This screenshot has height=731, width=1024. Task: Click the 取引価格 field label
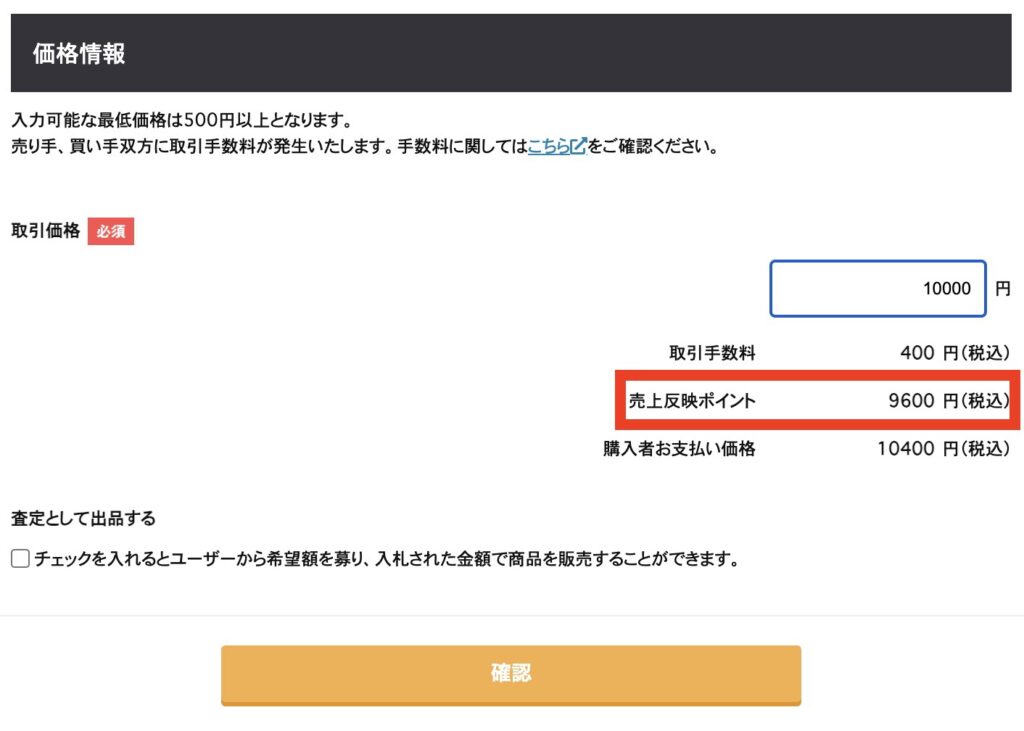46,231
